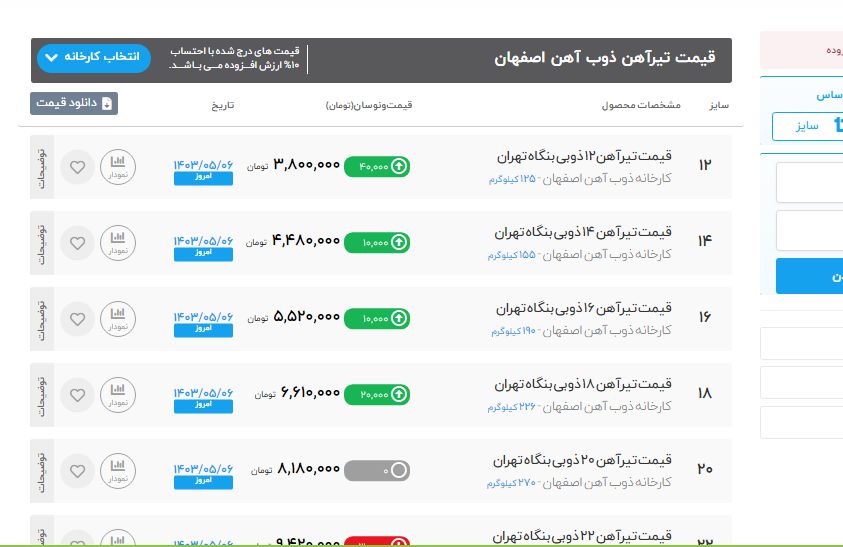Viewport: 843px width, 547px height.
Task: Expand توضیحات for the size 12 row
Action: 42,166
